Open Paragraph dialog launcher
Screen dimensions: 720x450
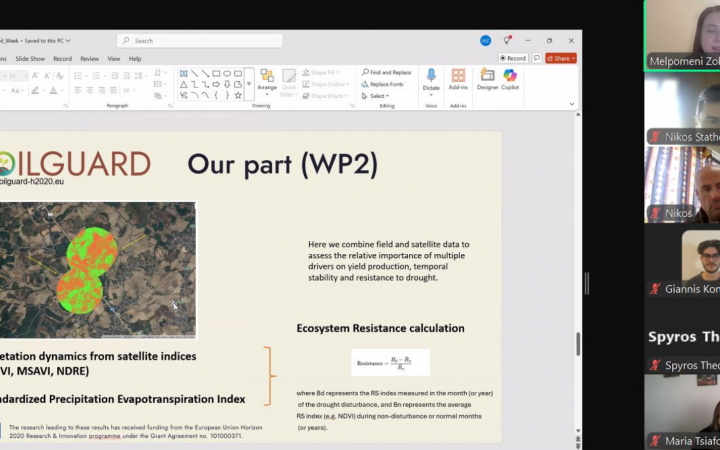click(x=170, y=106)
